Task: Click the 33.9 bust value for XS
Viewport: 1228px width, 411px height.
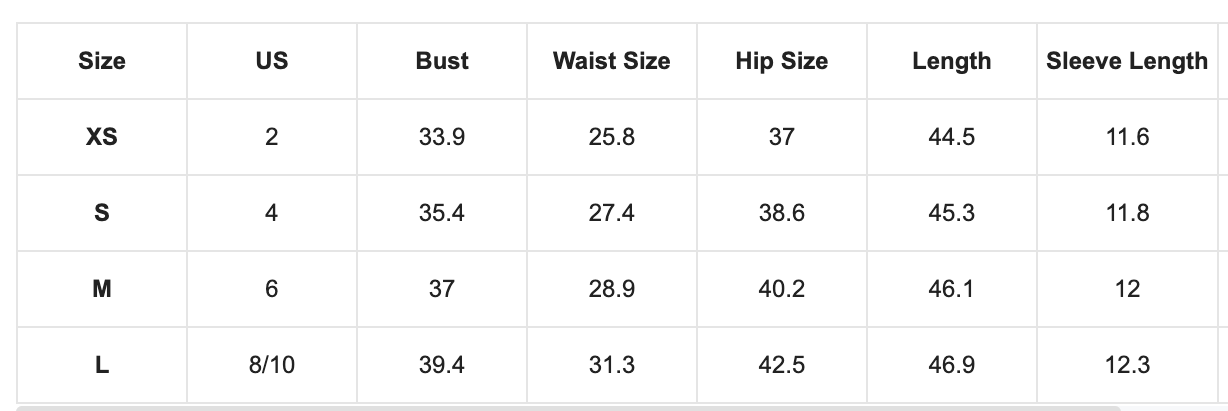Action: tap(442, 137)
